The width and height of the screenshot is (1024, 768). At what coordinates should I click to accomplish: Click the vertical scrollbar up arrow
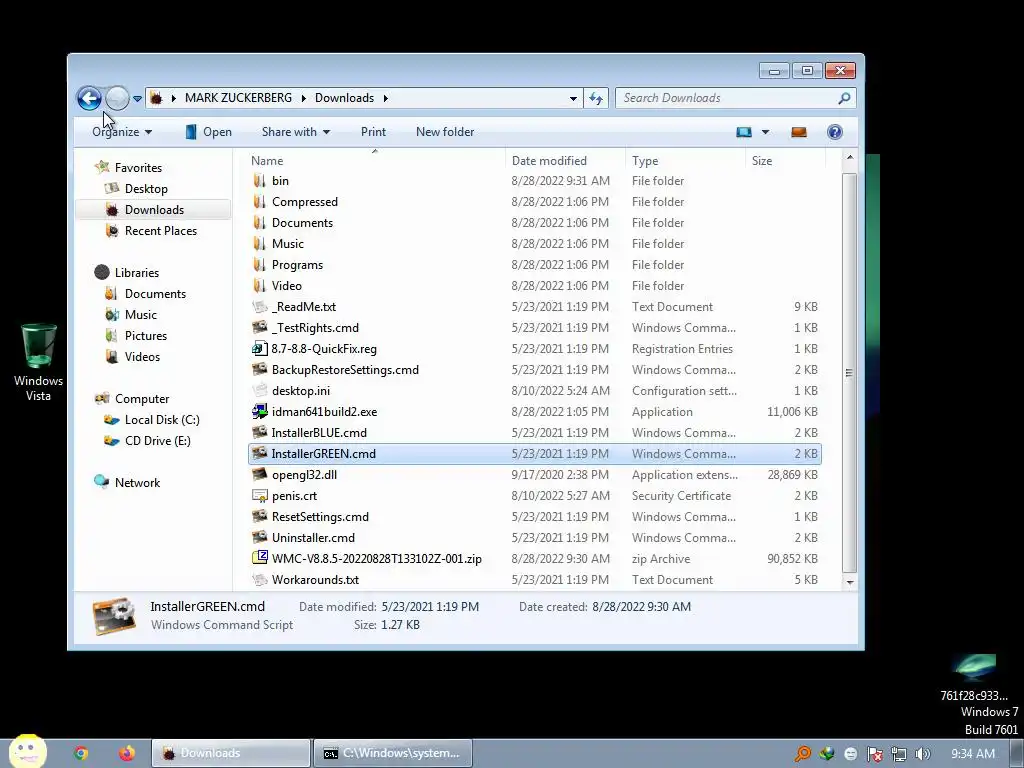(x=850, y=157)
